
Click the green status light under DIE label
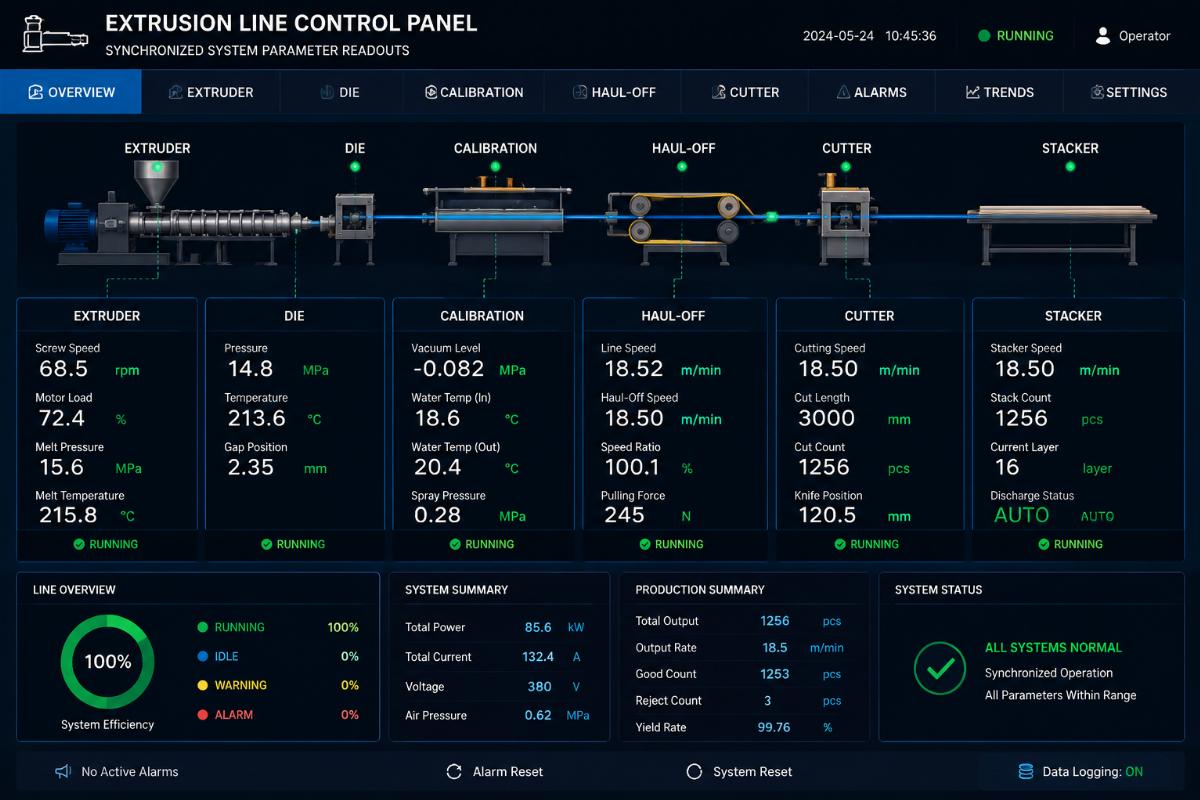355,167
